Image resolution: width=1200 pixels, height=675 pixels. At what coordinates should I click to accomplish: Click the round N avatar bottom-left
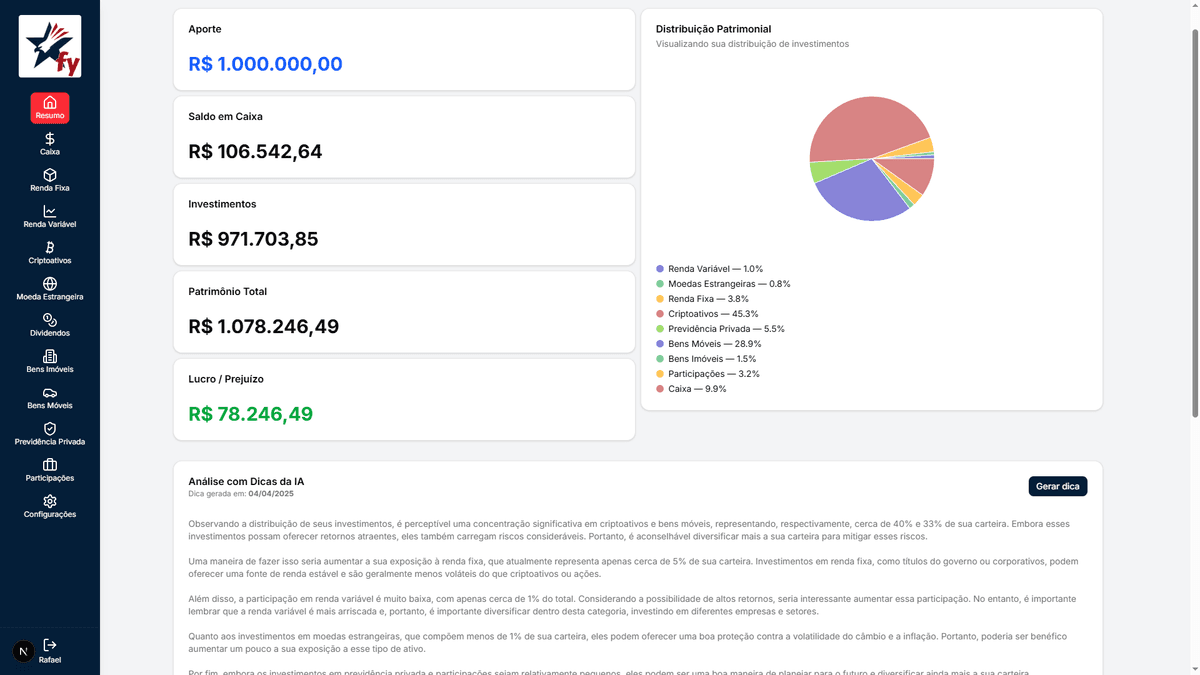pos(23,652)
